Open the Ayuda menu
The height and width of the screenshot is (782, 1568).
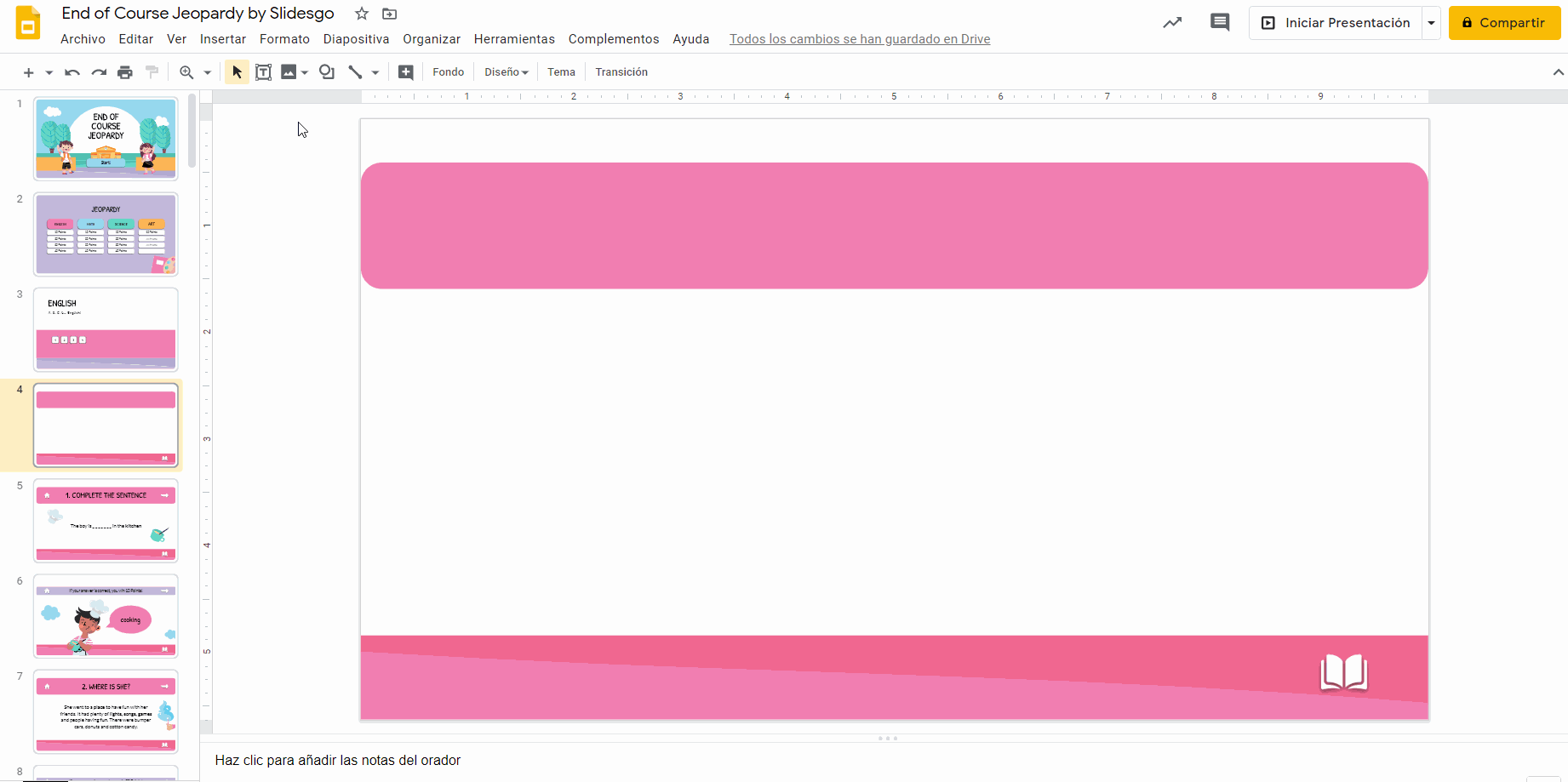click(x=691, y=39)
